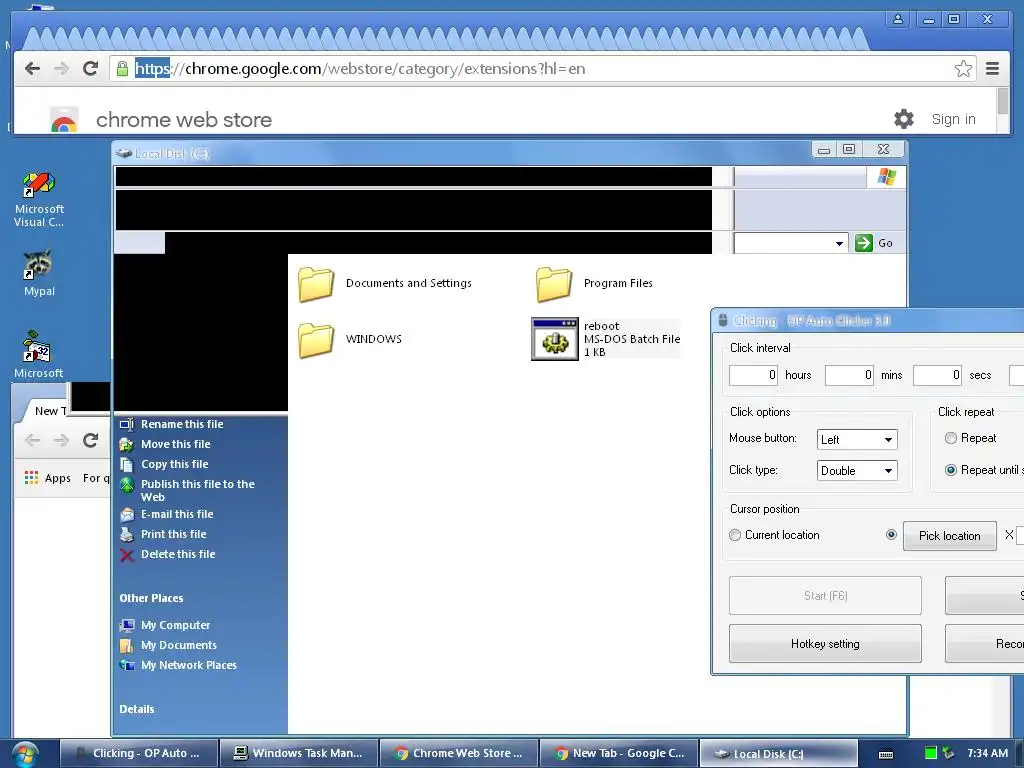Viewport: 1024px width, 768px height.
Task: Reload the Chrome Web Store page
Action: click(91, 69)
